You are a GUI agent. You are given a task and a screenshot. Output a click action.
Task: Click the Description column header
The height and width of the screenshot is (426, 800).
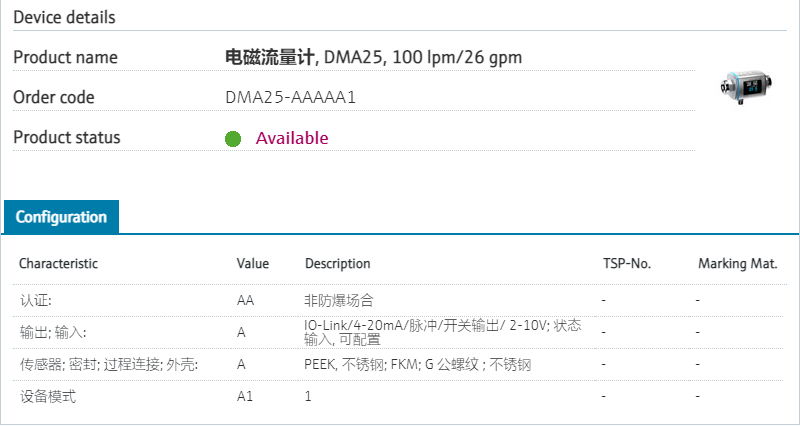click(x=337, y=264)
